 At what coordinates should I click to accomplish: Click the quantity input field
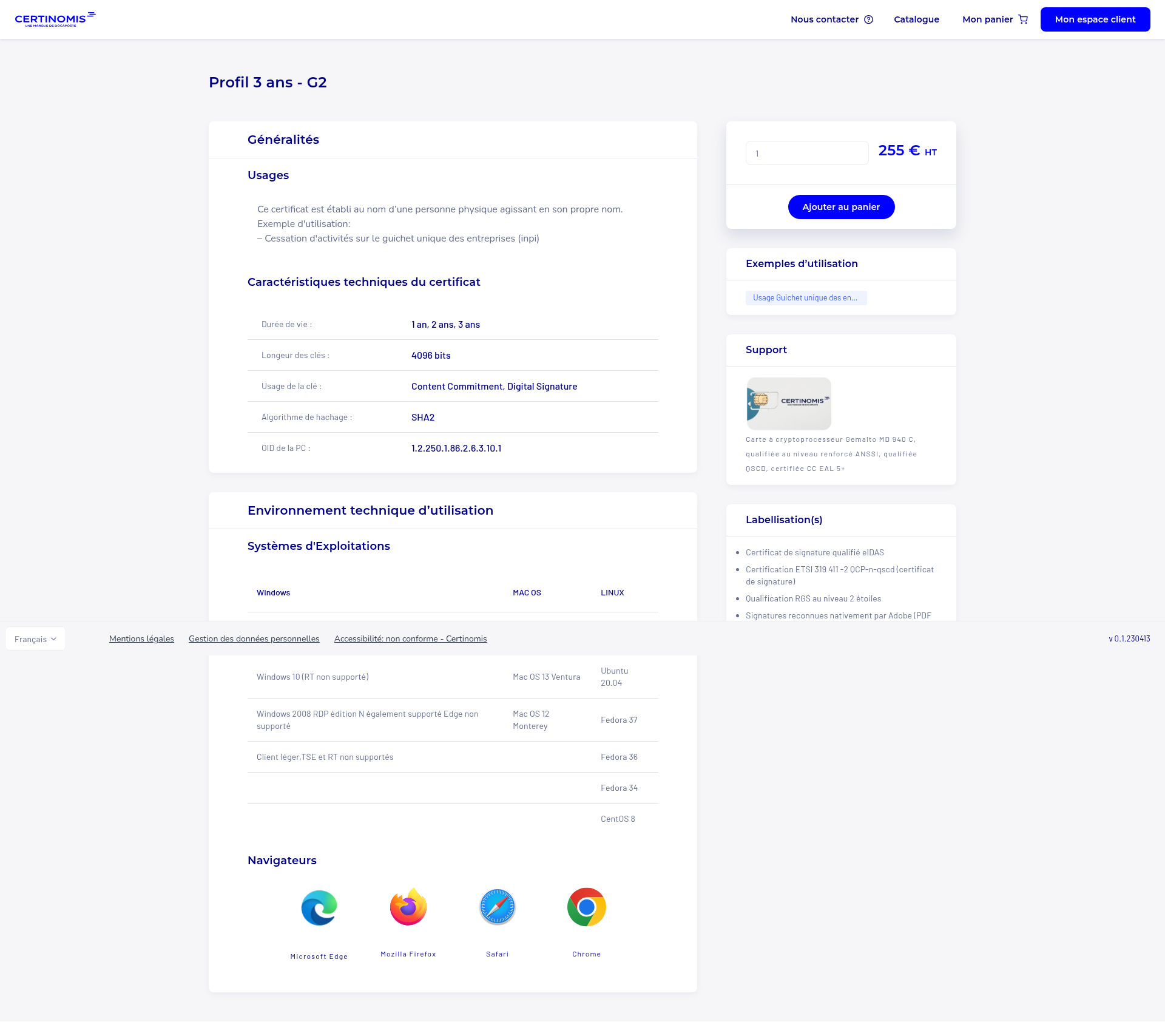(x=806, y=154)
